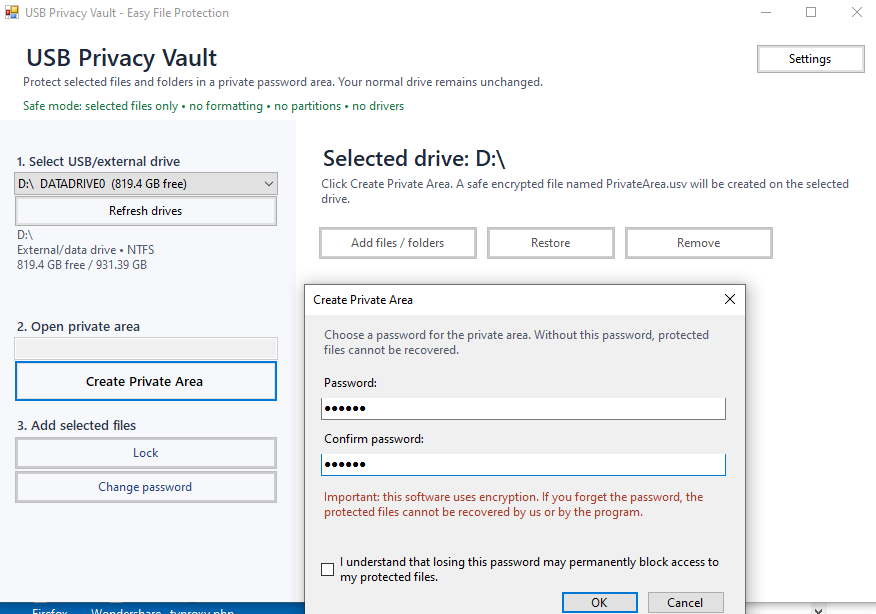Click the '3. Add selected files' label

coord(77,426)
